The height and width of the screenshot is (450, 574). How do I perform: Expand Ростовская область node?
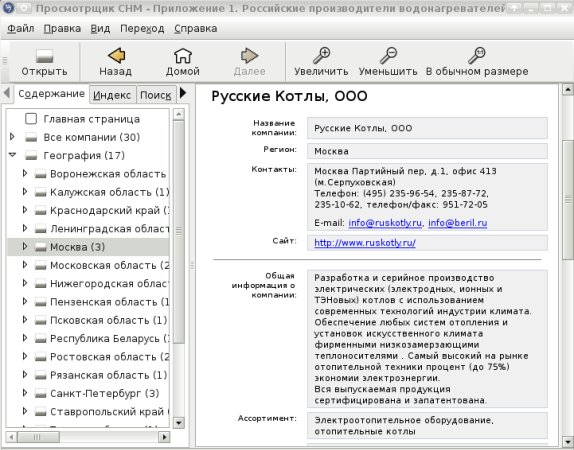coord(25,356)
